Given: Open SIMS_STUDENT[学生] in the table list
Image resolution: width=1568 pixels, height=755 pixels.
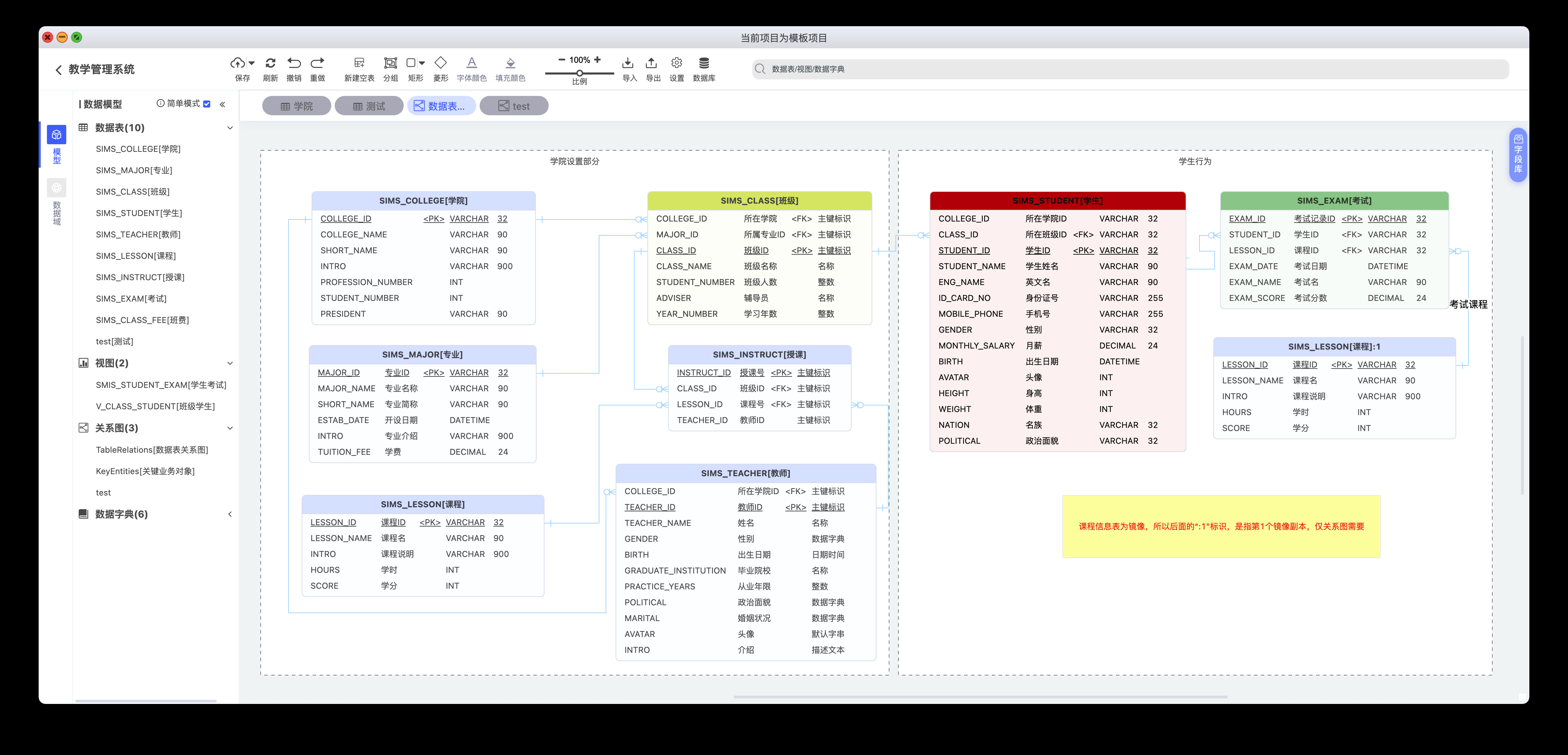Looking at the screenshot, I should [x=139, y=213].
